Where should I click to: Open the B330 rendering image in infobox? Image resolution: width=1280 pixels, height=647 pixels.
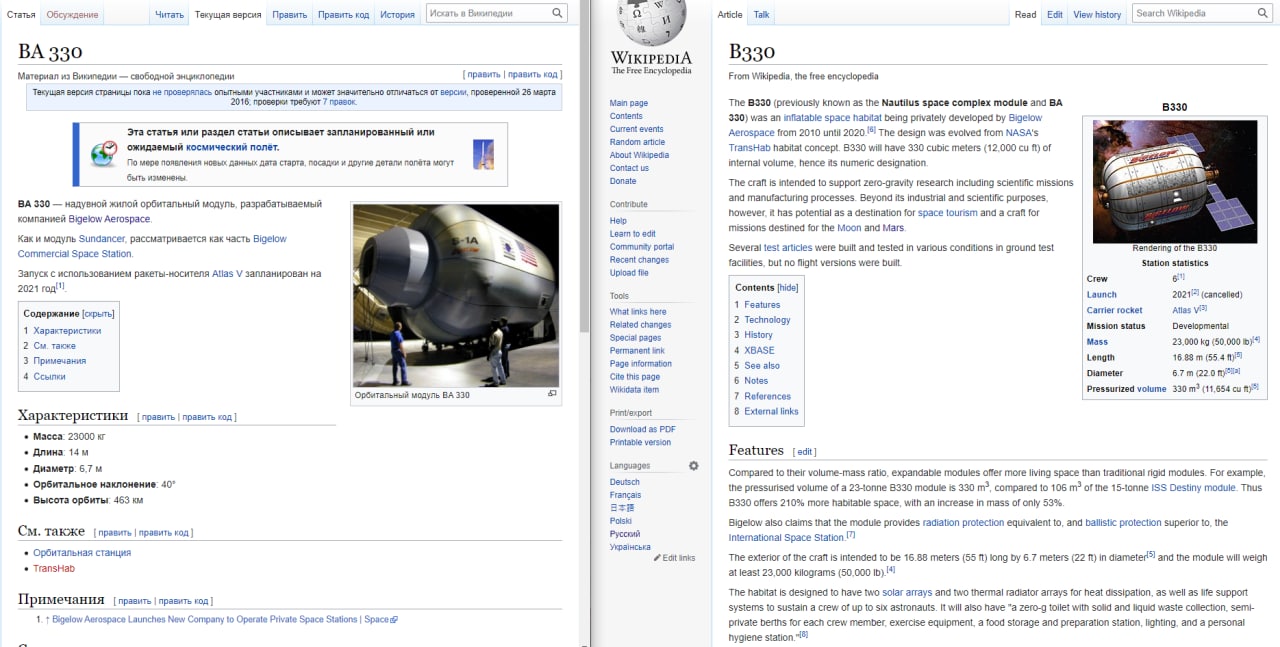coord(1175,181)
